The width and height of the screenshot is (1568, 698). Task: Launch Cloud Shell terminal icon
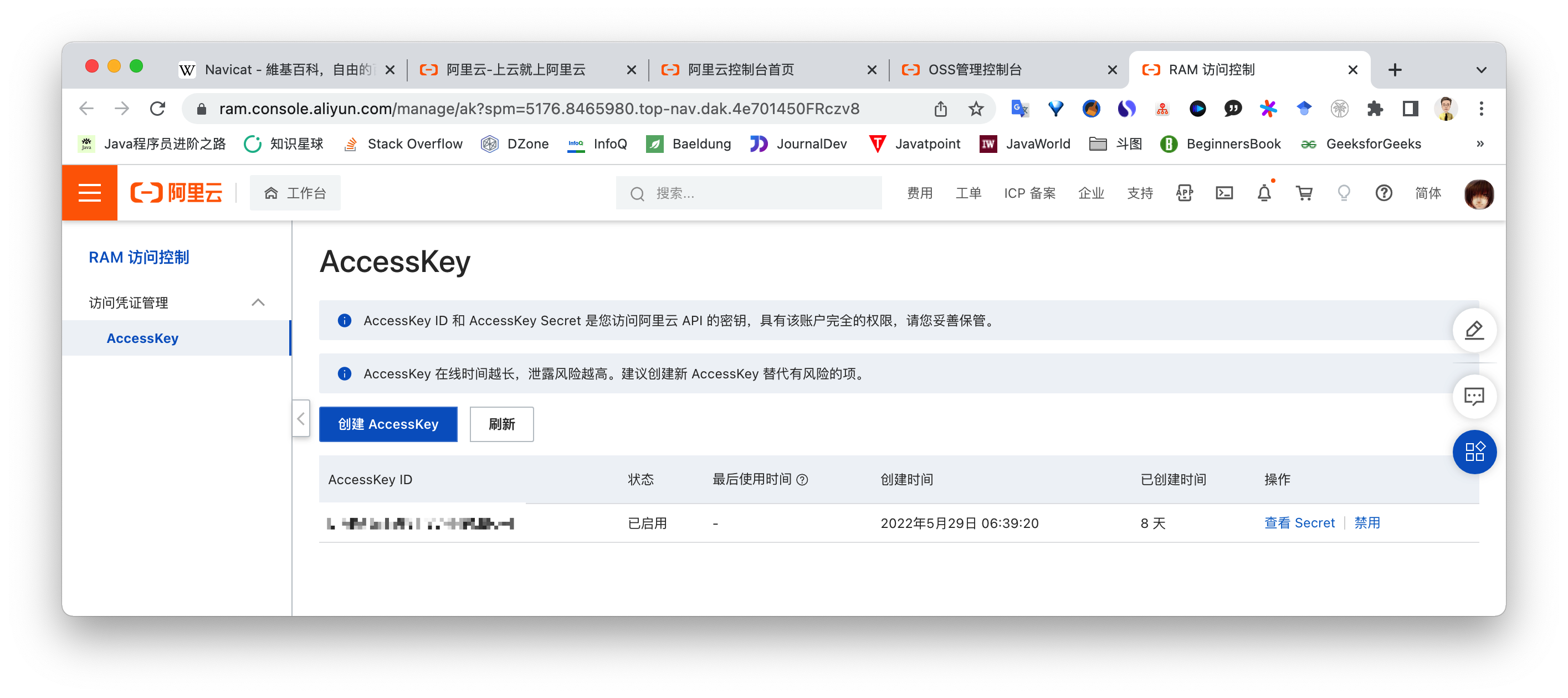pos(1224,193)
